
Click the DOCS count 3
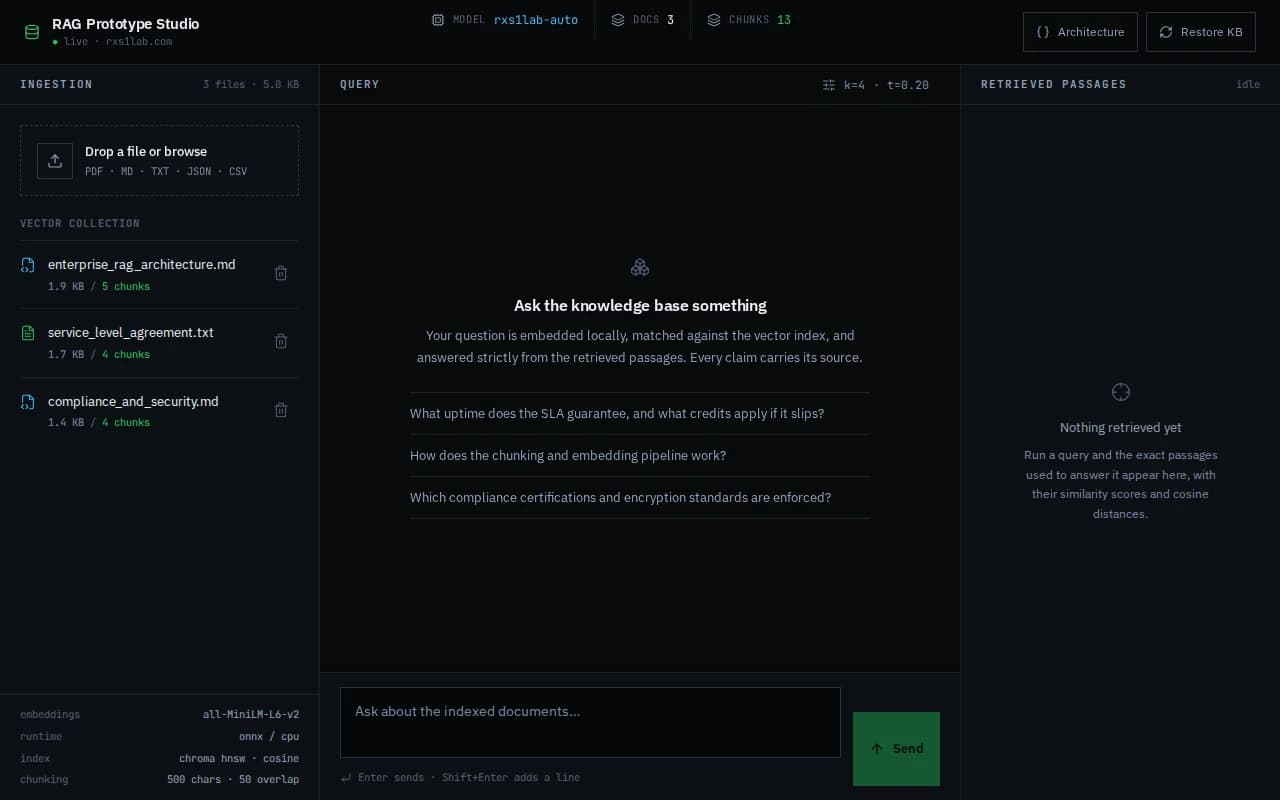[x=670, y=20]
